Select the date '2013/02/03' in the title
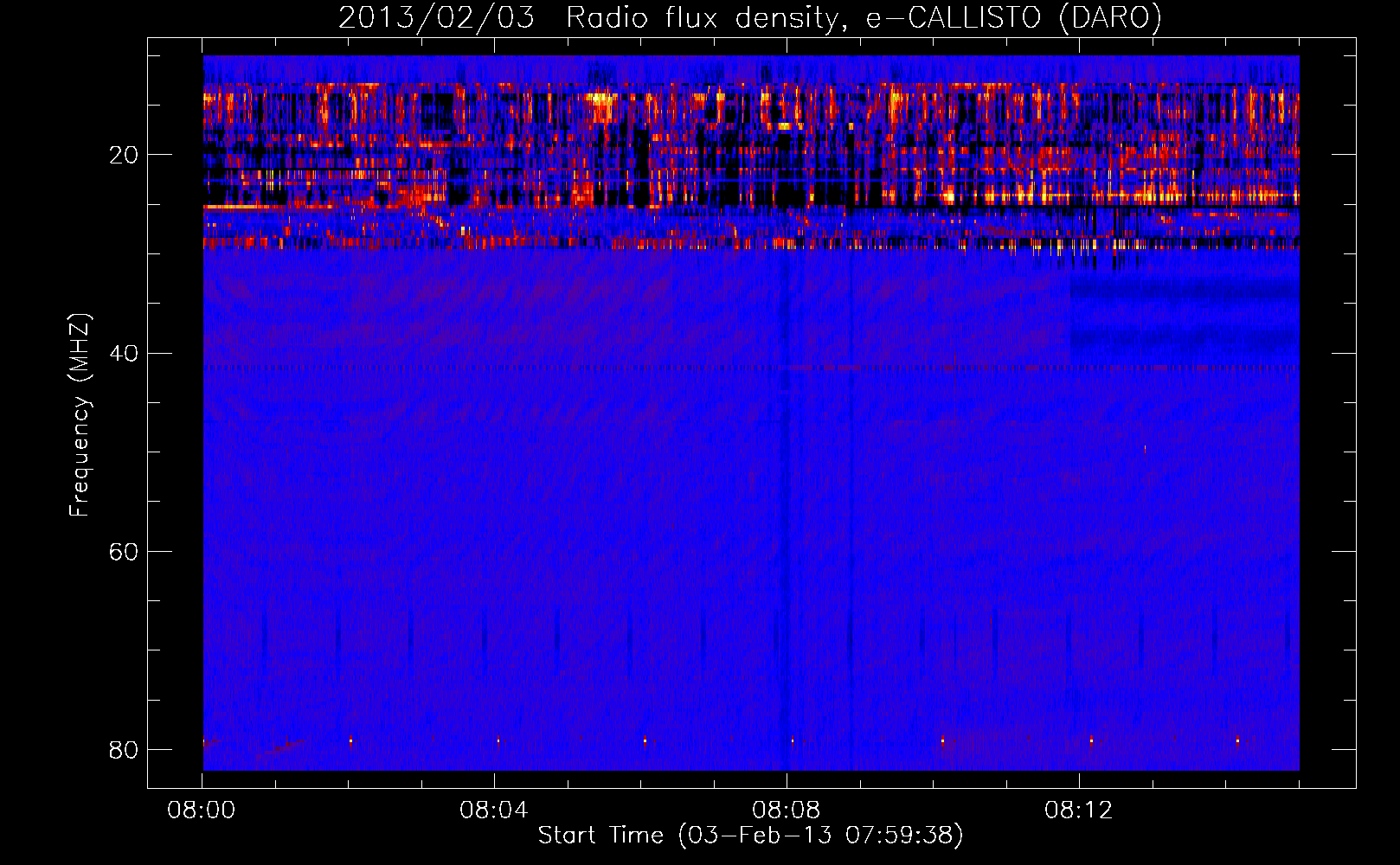Screen dimensions: 1400x865 click(437, 18)
